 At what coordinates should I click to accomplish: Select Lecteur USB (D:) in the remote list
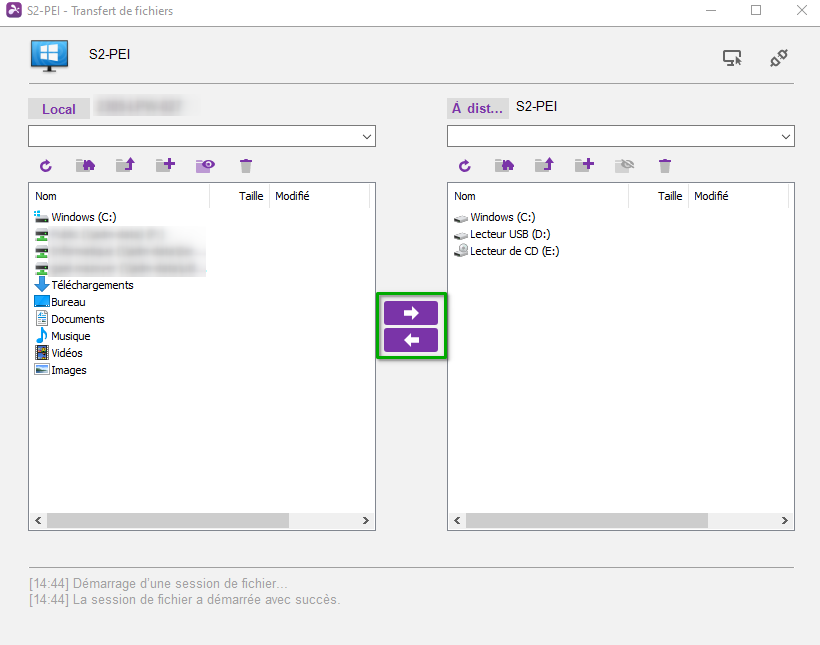(x=510, y=234)
